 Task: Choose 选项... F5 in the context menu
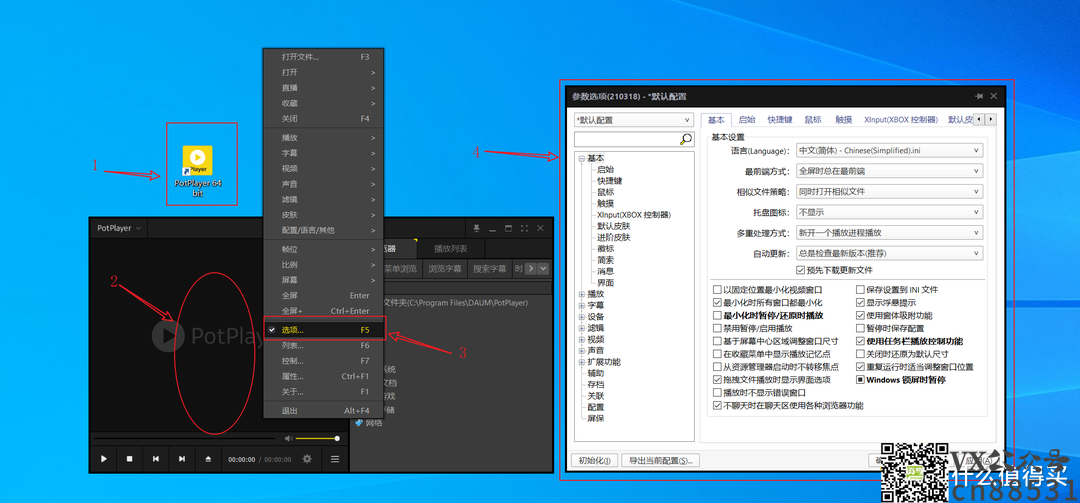point(324,330)
